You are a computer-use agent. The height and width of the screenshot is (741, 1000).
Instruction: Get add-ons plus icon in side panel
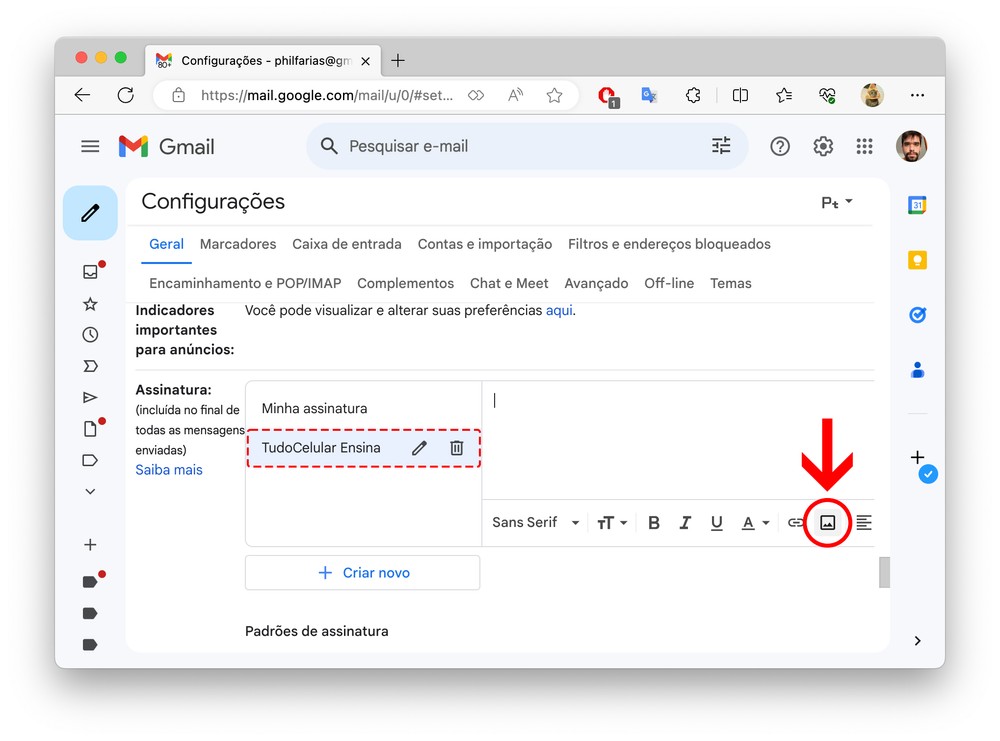coord(917,457)
